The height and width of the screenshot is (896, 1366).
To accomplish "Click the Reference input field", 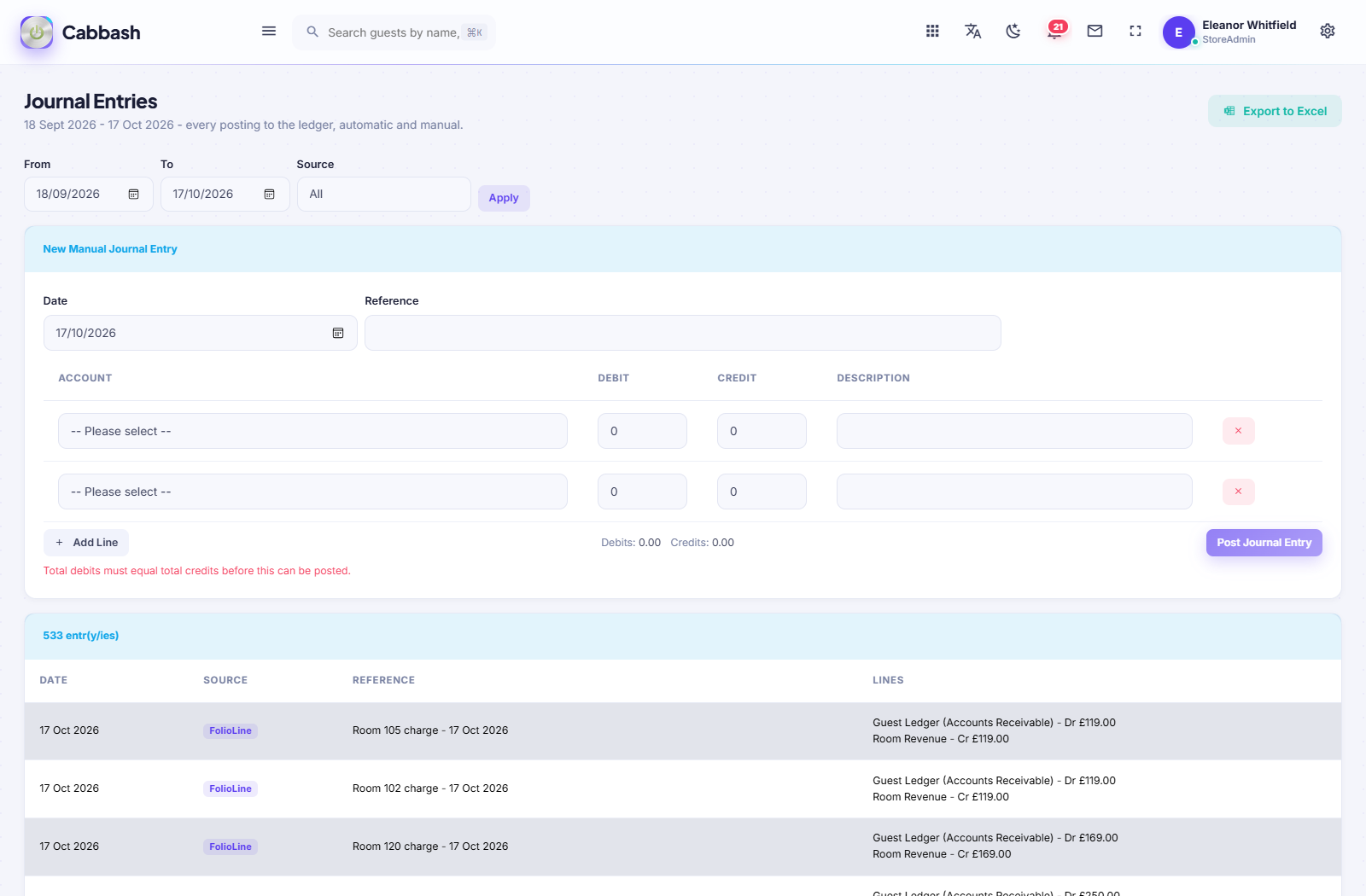I will pyautogui.click(x=683, y=333).
